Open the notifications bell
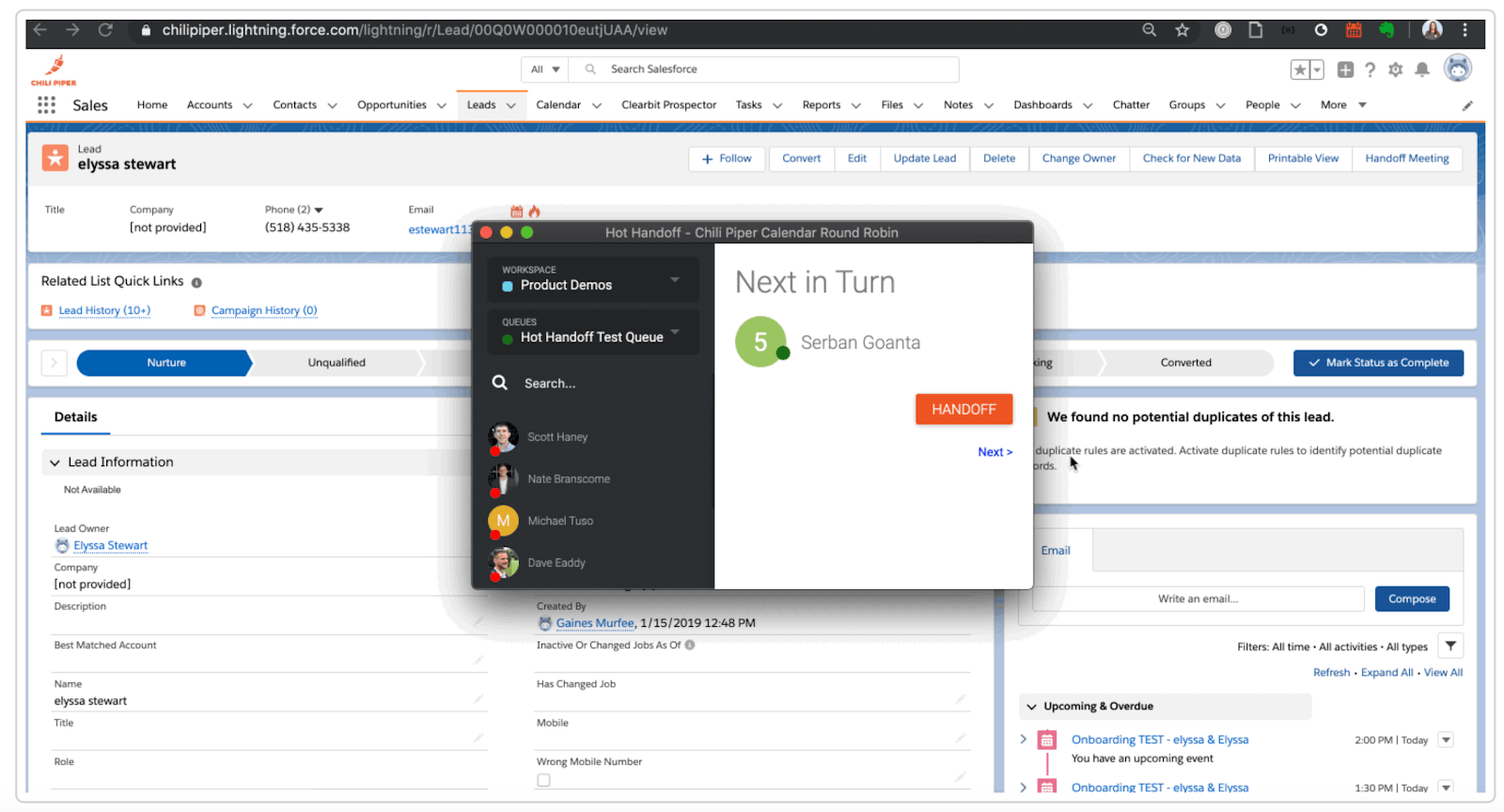1504x812 pixels. tap(1422, 70)
